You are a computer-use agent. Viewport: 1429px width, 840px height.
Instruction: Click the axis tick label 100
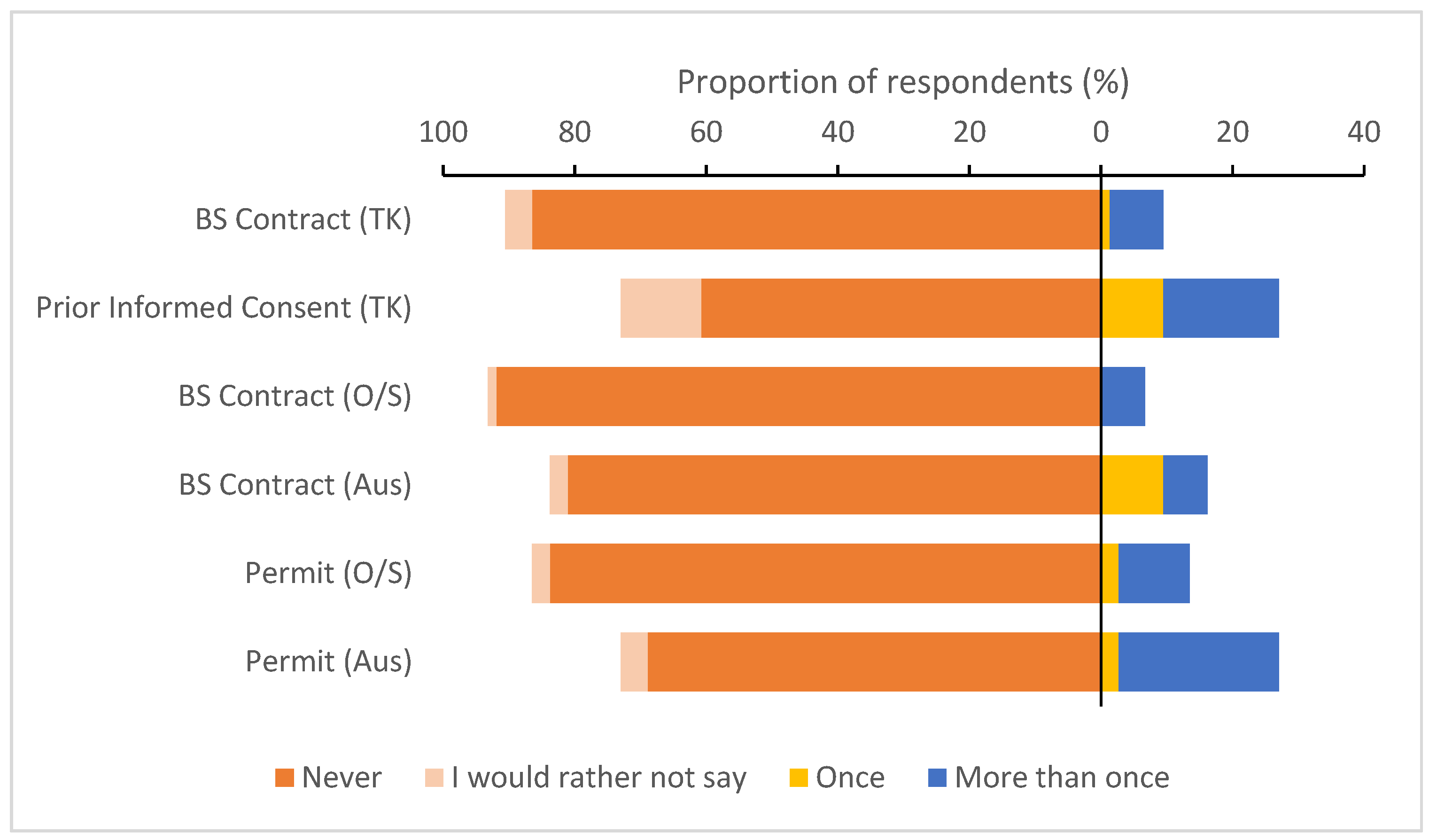click(x=443, y=133)
